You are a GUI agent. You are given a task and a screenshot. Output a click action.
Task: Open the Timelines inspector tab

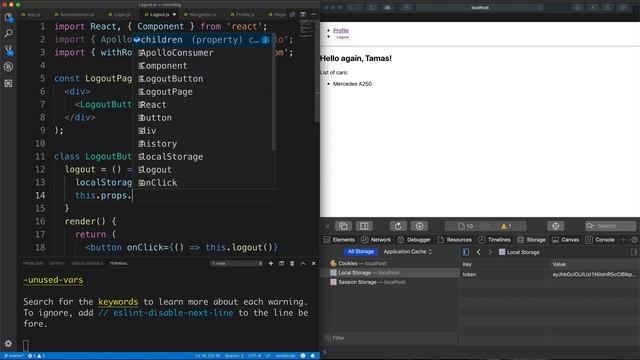click(495, 240)
